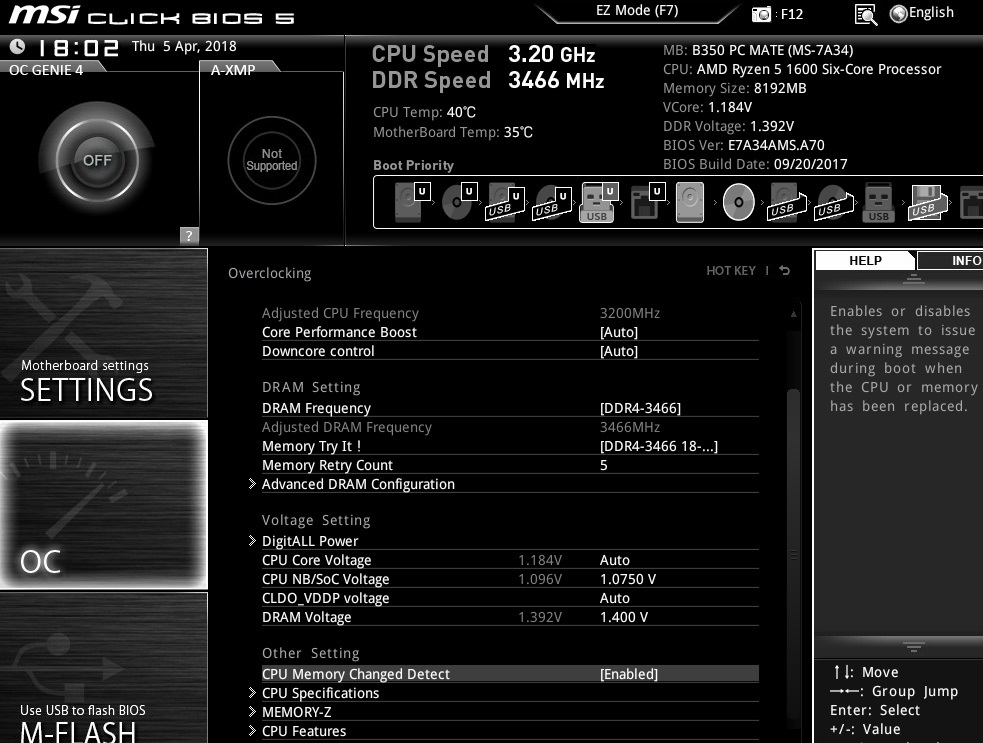Select the legacy USB key boot icon
Image resolution: width=983 pixels, height=743 pixels.
(878, 203)
